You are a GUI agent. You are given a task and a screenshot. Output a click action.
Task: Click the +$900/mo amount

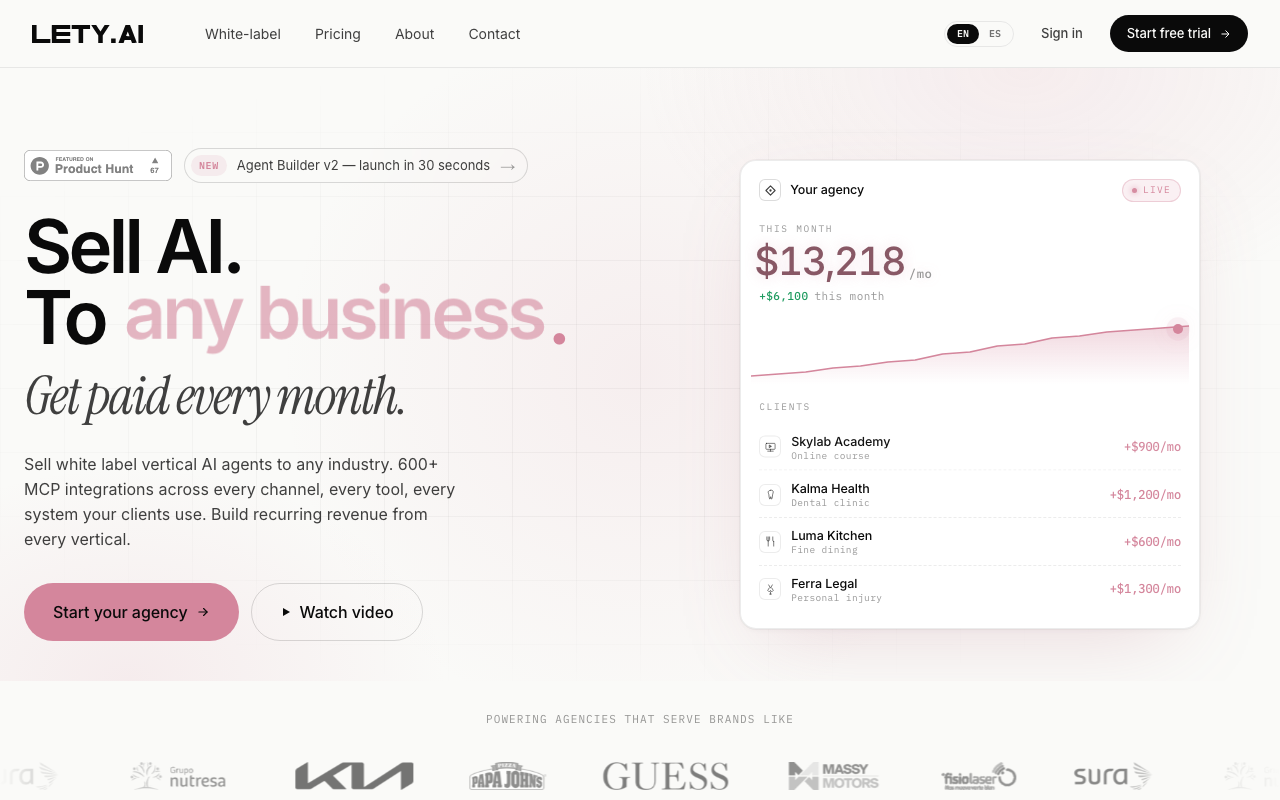pyautogui.click(x=1152, y=447)
